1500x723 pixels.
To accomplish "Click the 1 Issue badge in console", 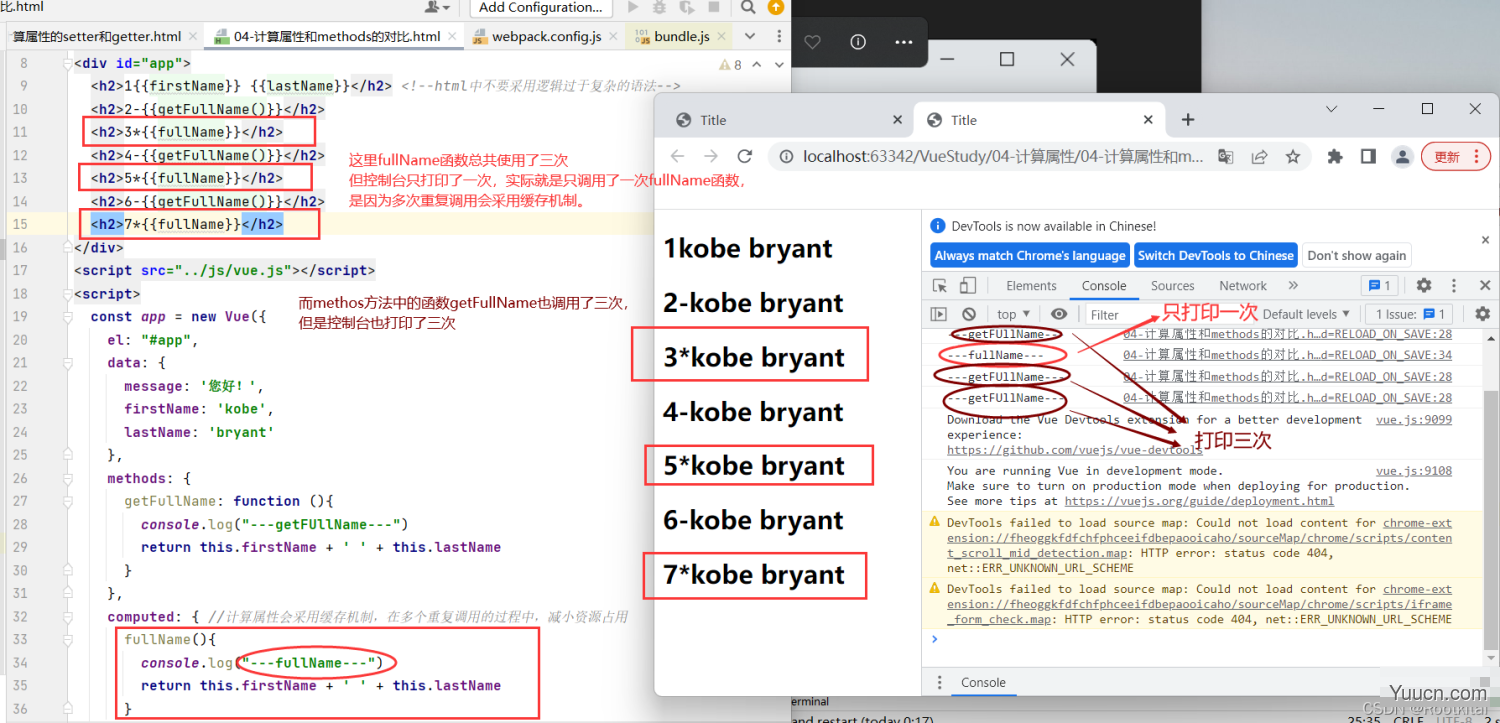I will [1408, 314].
